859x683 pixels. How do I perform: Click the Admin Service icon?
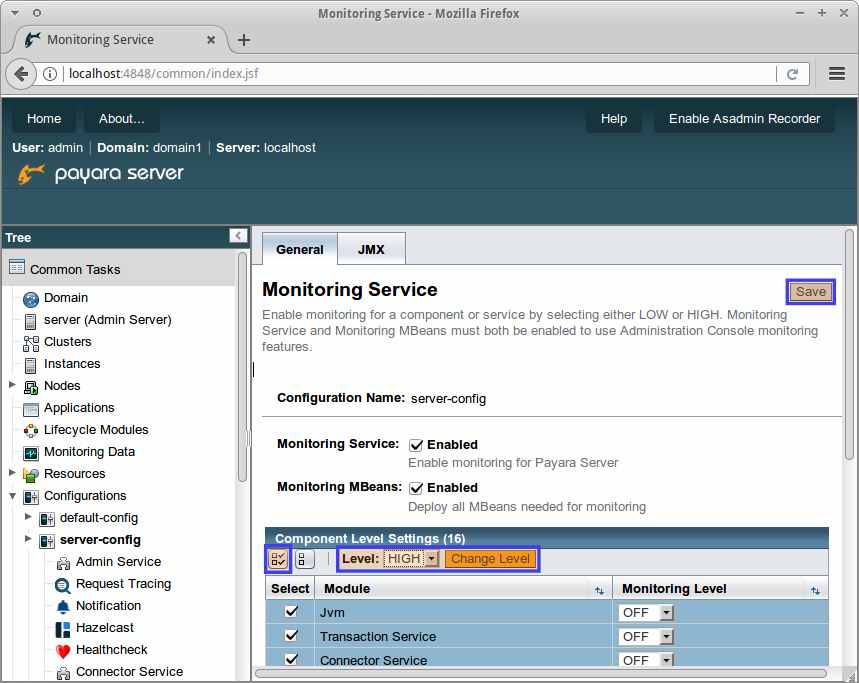pyautogui.click(x=63, y=563)
